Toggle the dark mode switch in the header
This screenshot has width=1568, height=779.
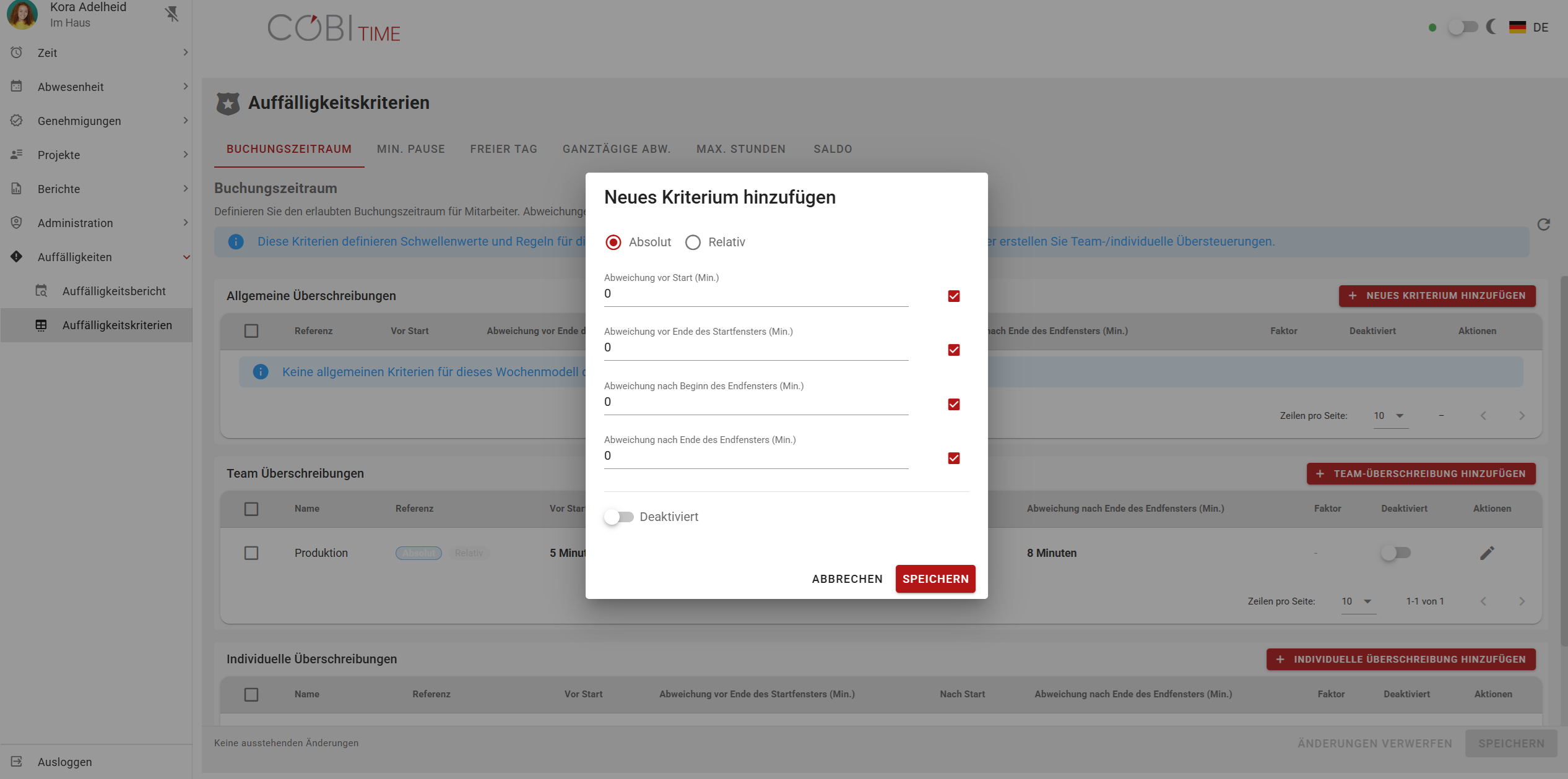1463,27
